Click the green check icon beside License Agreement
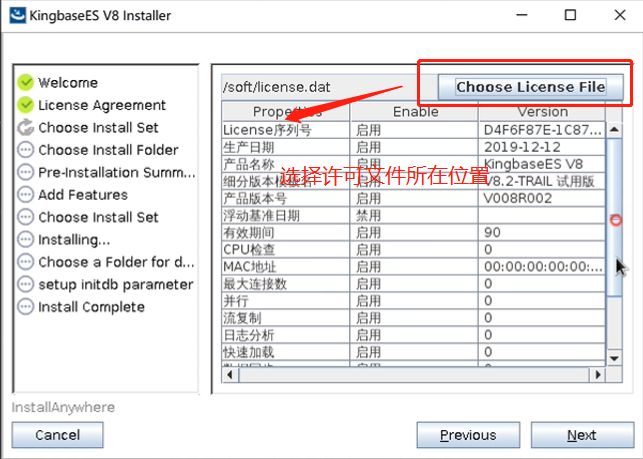Screen dimensions: 643x459 (25, 105)
